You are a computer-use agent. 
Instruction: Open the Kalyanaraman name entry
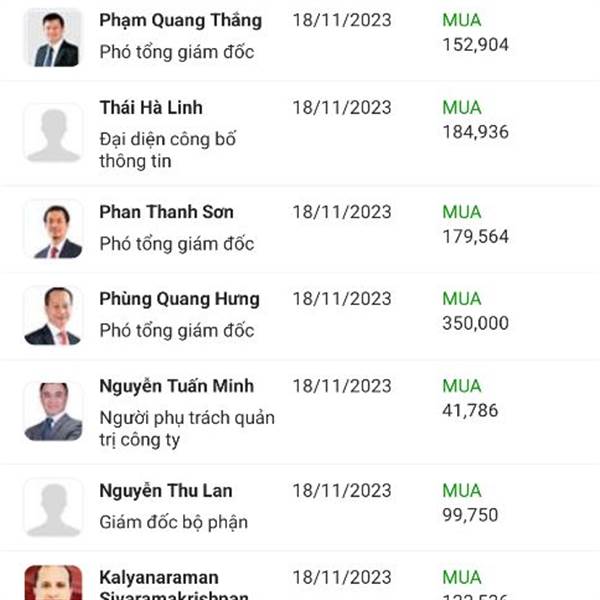click(159, 578)
